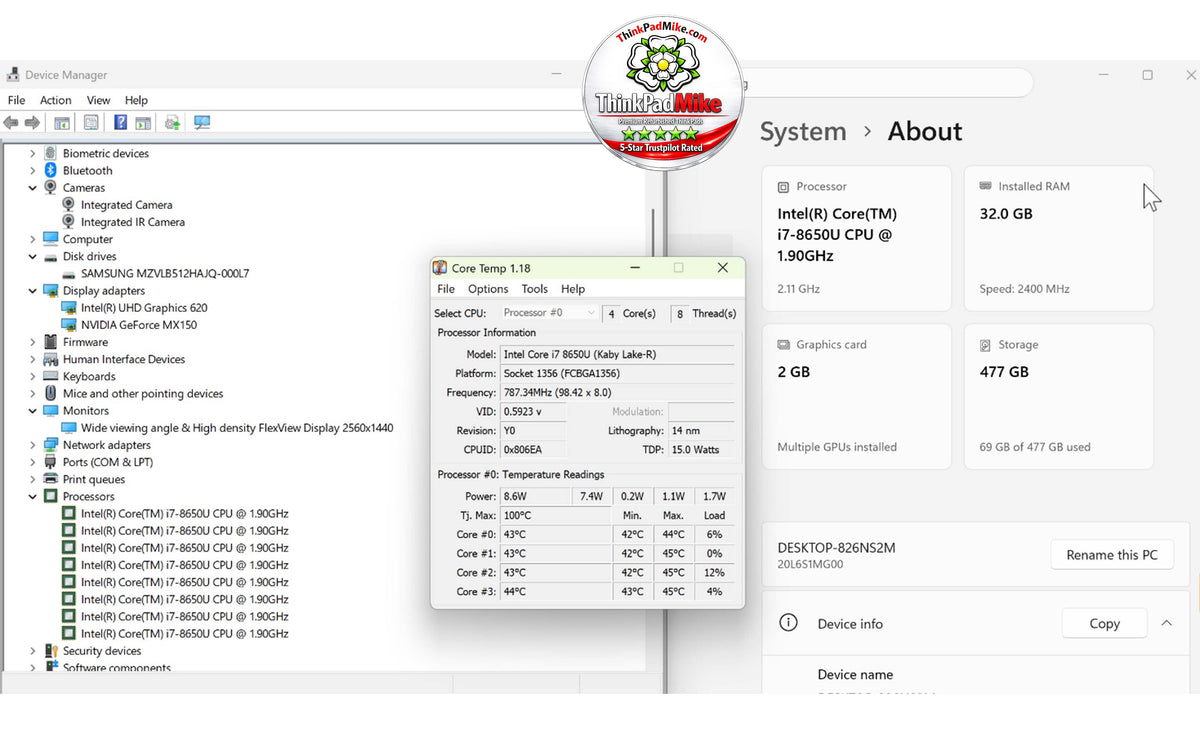Open the Action menu in Device Manager
The width and height of the screenshot is (1200, 754).
(x=55, y=100)
